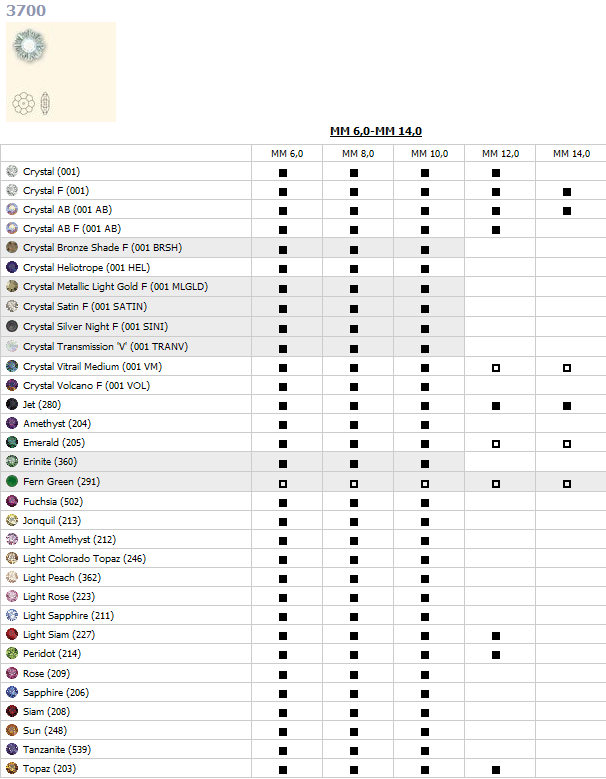Viewport: 606px width, 779px height.
Task: Click the Crystal Satin F icon
Action: (x=12, y=307)
